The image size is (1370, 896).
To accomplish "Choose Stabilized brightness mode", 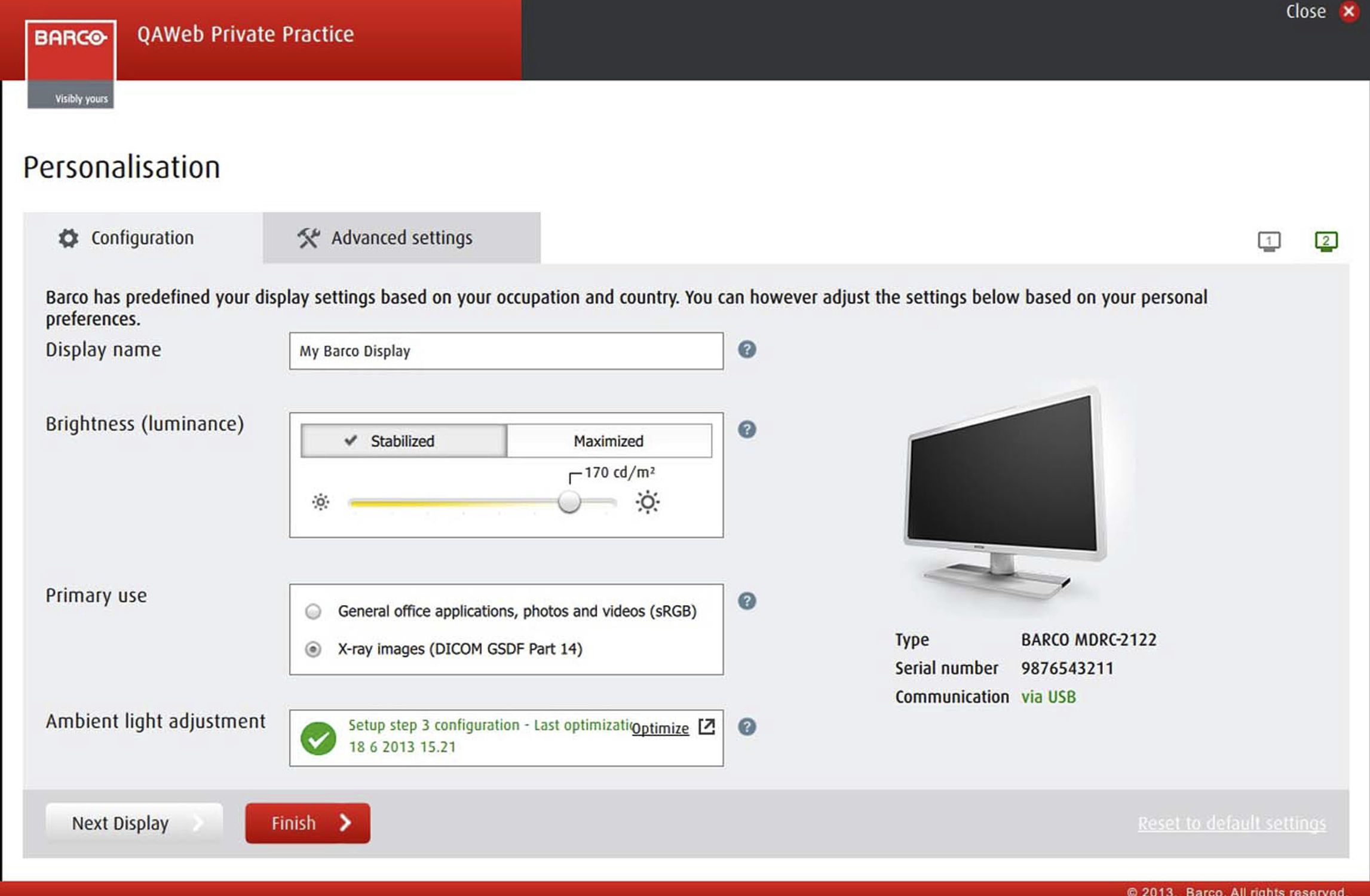I will pyautogui.click(x=403, y=441).
